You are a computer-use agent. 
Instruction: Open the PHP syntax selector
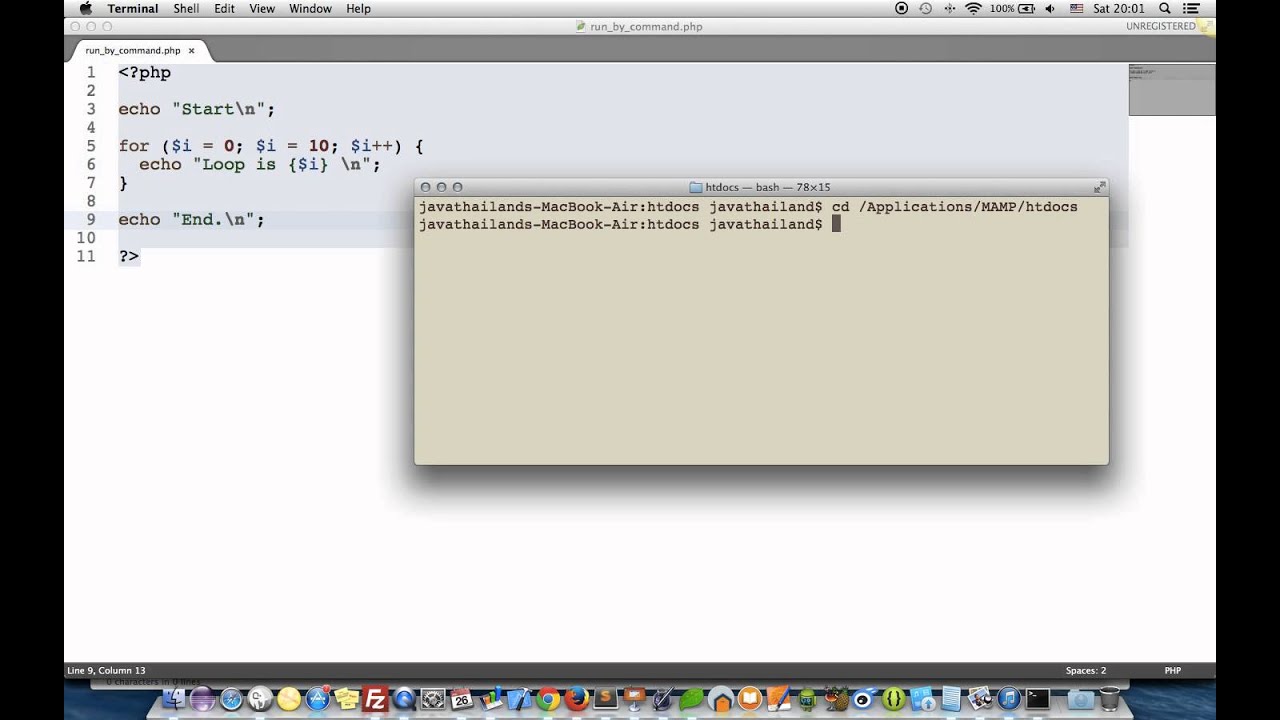pyautogui.click(x=1173, y=670)
